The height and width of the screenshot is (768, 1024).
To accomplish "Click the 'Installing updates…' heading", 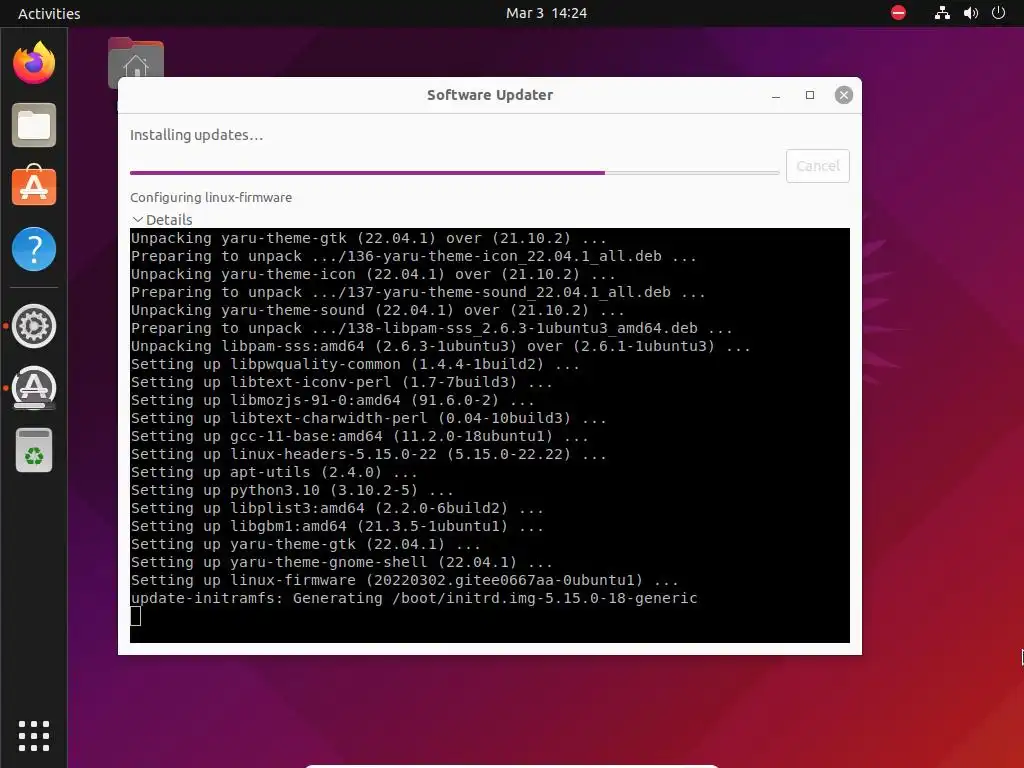I will (197, 135).
